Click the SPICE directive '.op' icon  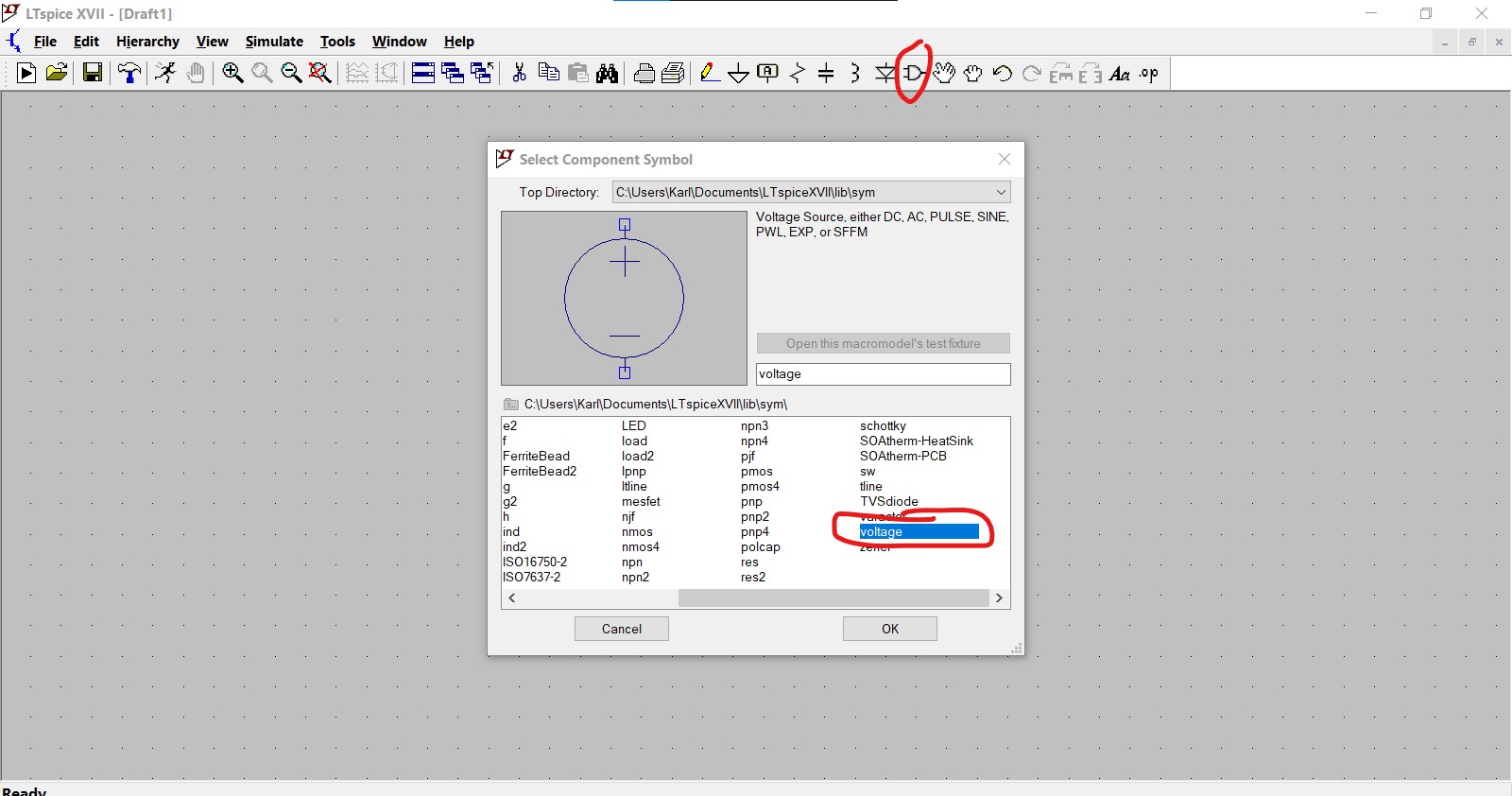click(x=1149, y=73)
